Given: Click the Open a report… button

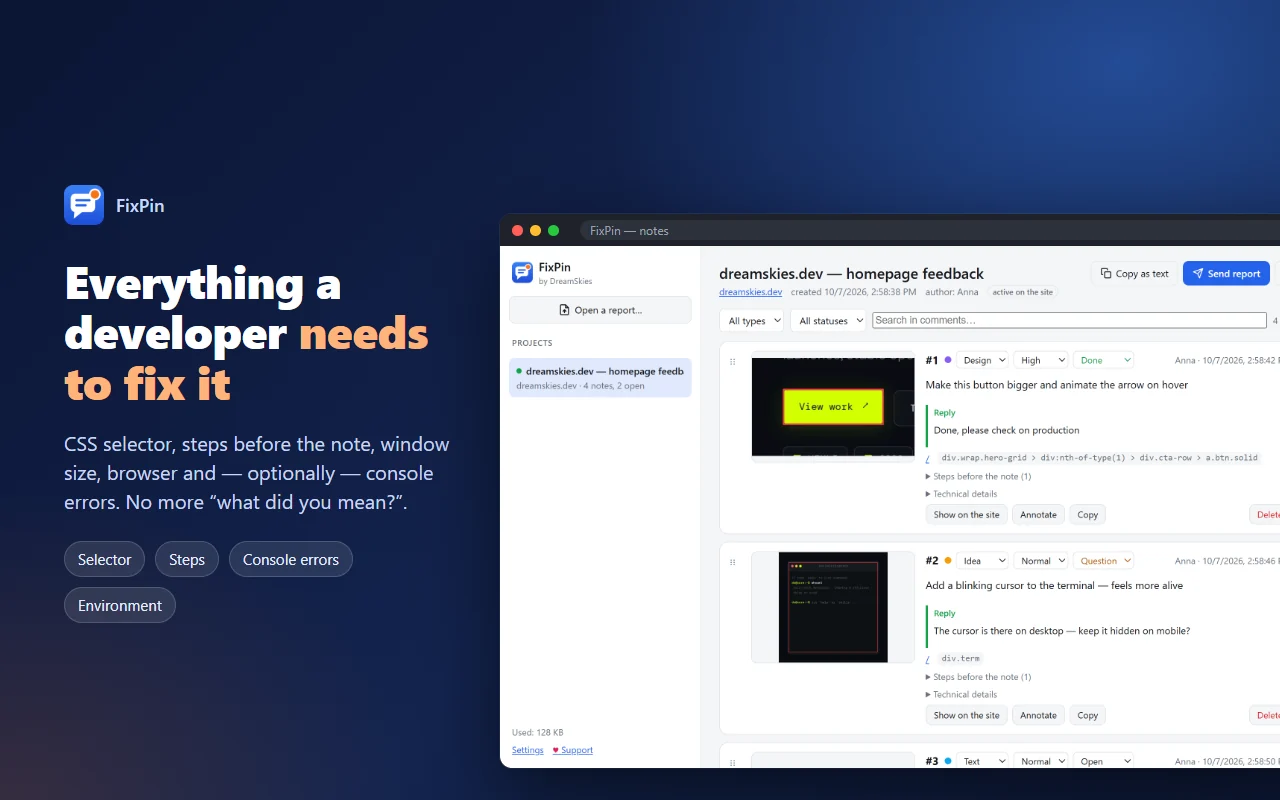Looking at the screenshot, I should coord(600,310).
